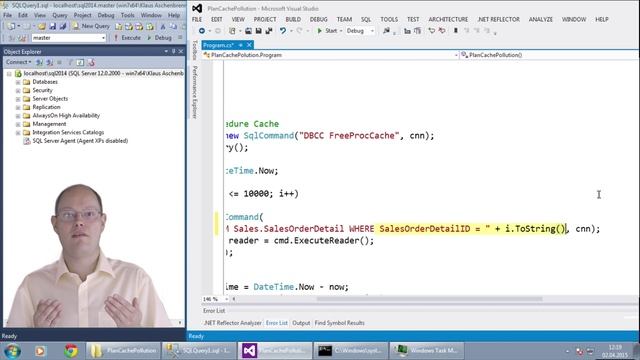Viewport: 640px width, 360px height.
Task: Click the disconnect icon in Object Explorer toolbar
Action: click(x=49, y=62)
